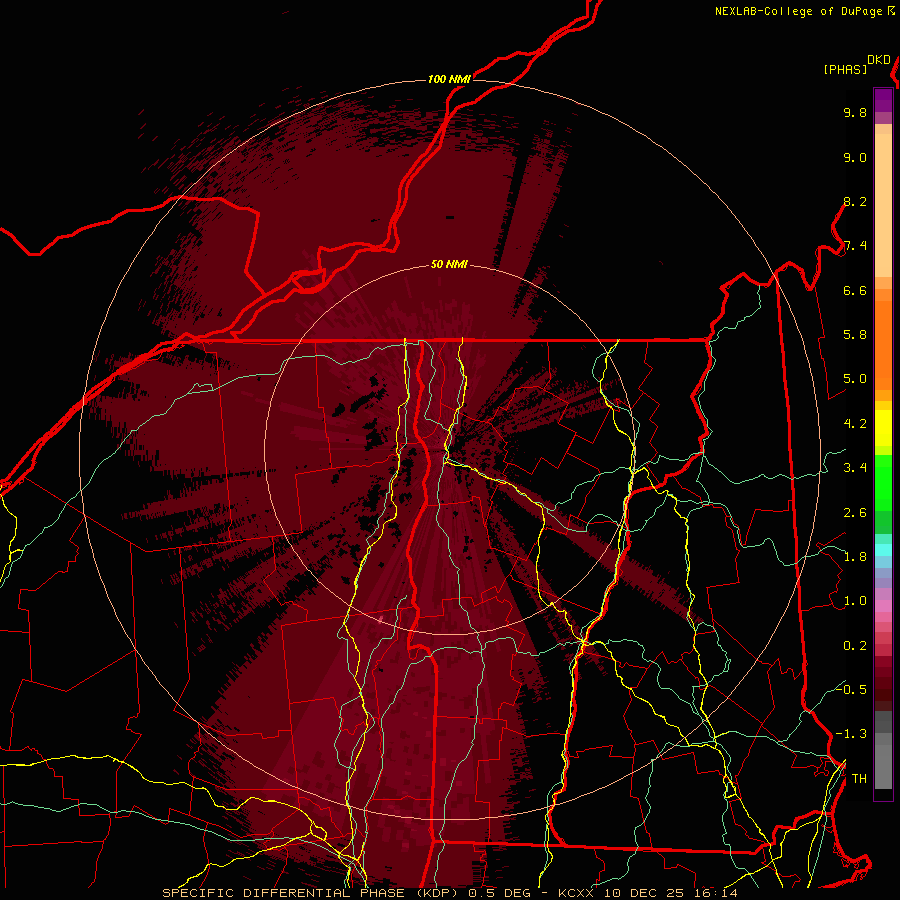Click the KCXX radar site identifier
This screenshot has width=900, height=900.
(575, 893)
